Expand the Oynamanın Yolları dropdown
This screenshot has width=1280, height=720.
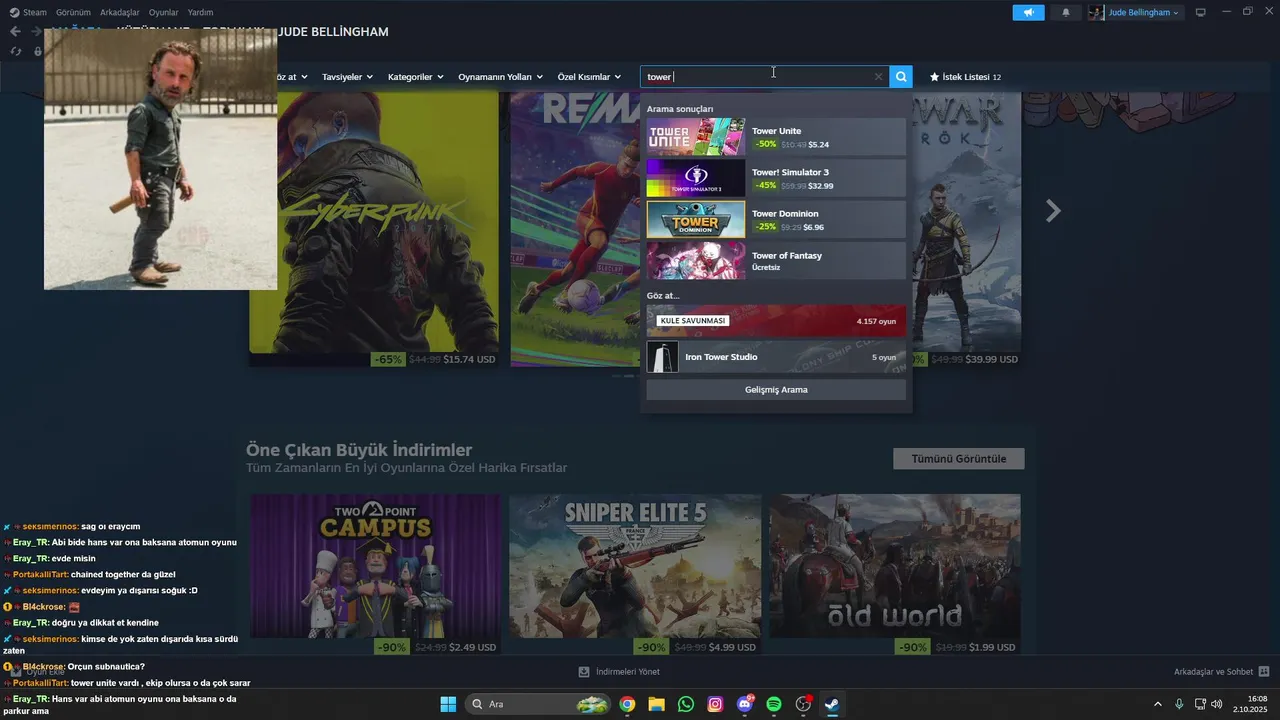(x=500, y=77)
